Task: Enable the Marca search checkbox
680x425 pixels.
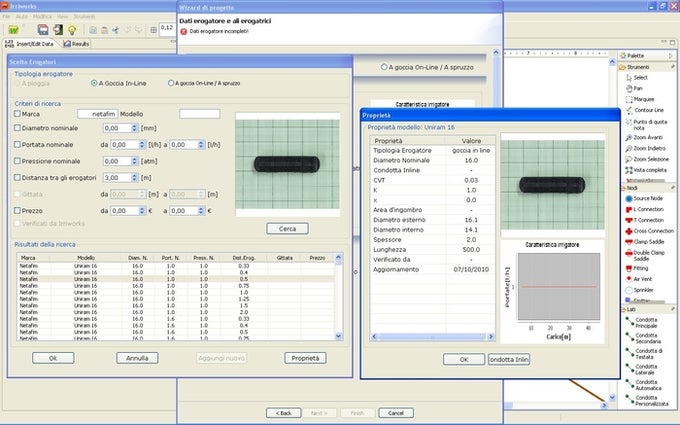Action: [x=18, y=114]
